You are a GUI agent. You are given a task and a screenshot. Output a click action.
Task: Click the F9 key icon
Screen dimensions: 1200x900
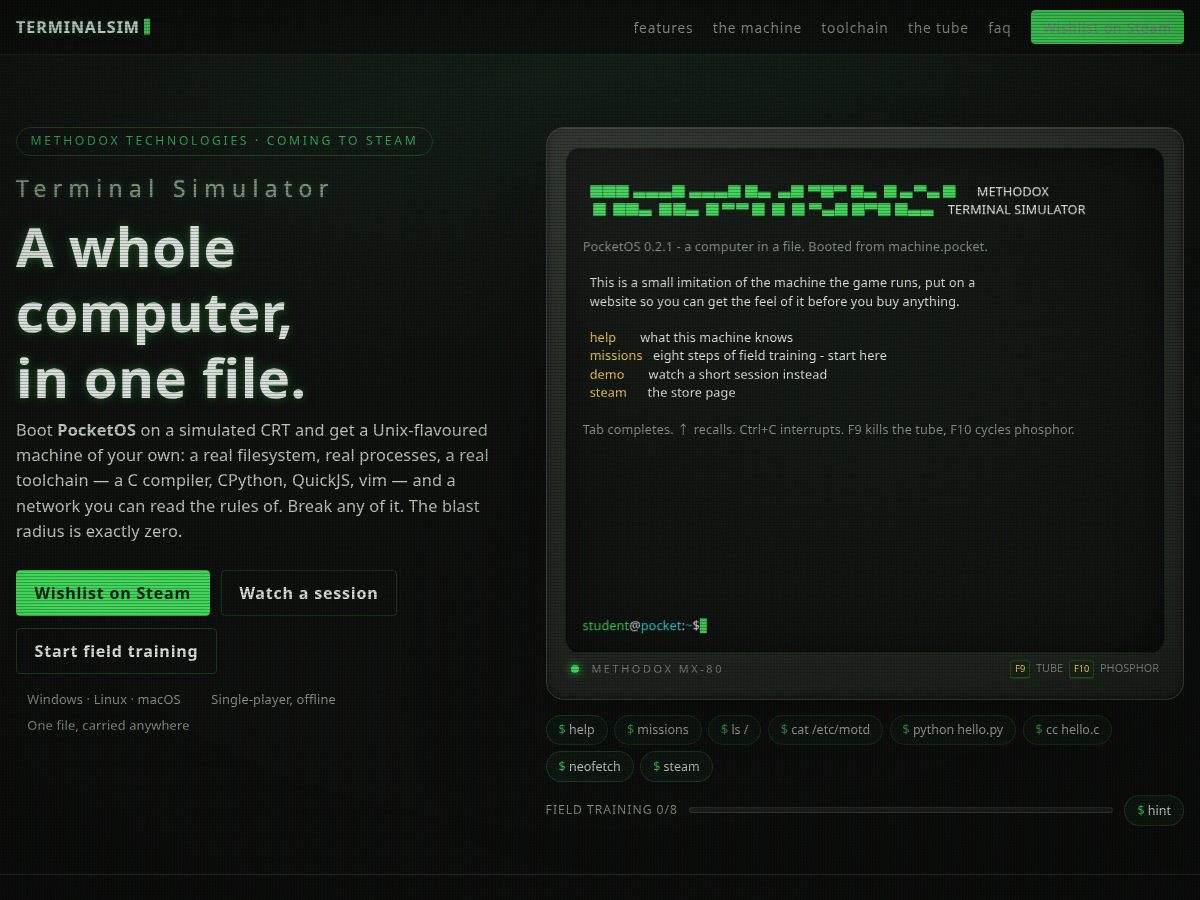click(x=1020, y=669)
